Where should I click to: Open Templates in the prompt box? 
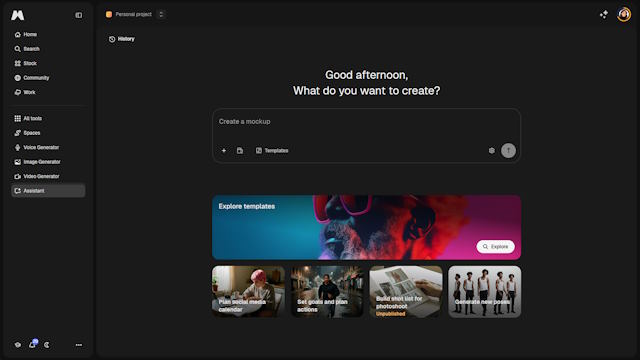272,151
